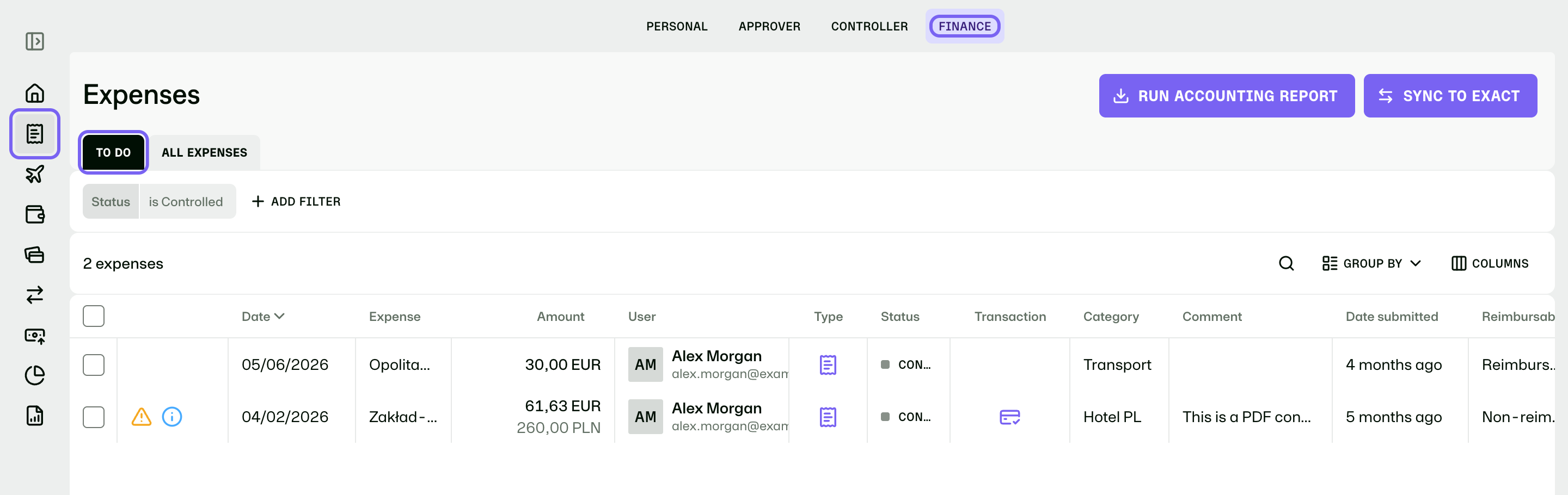
Task: Open Expenses receipt icon in sidebar
Action: [x=35, y=134]
